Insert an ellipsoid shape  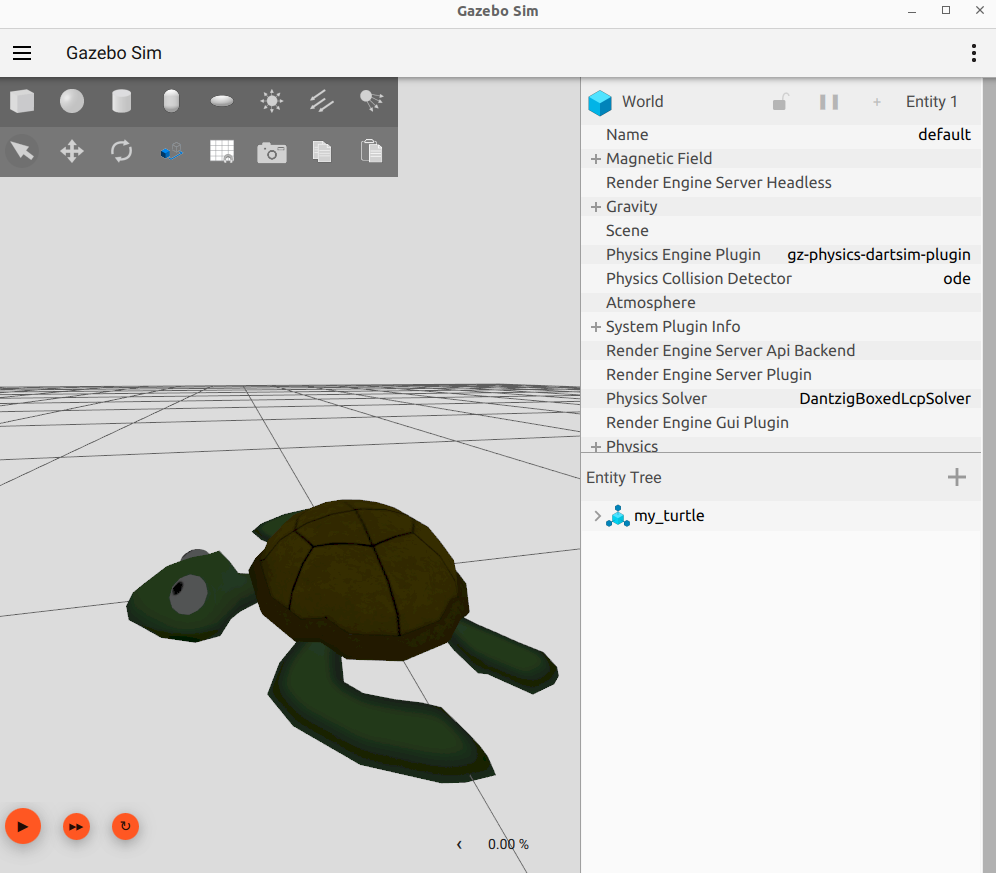coord(222,101)
